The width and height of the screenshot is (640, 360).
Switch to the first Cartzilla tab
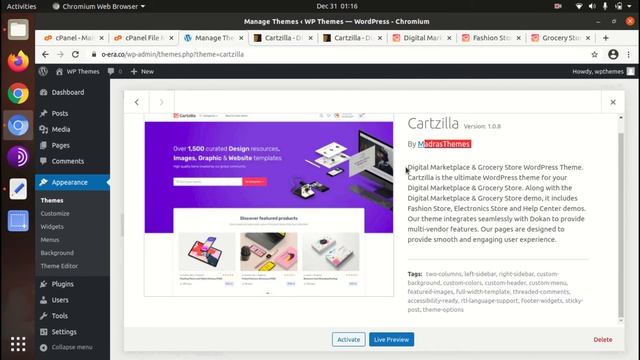[x=282, y=38]
